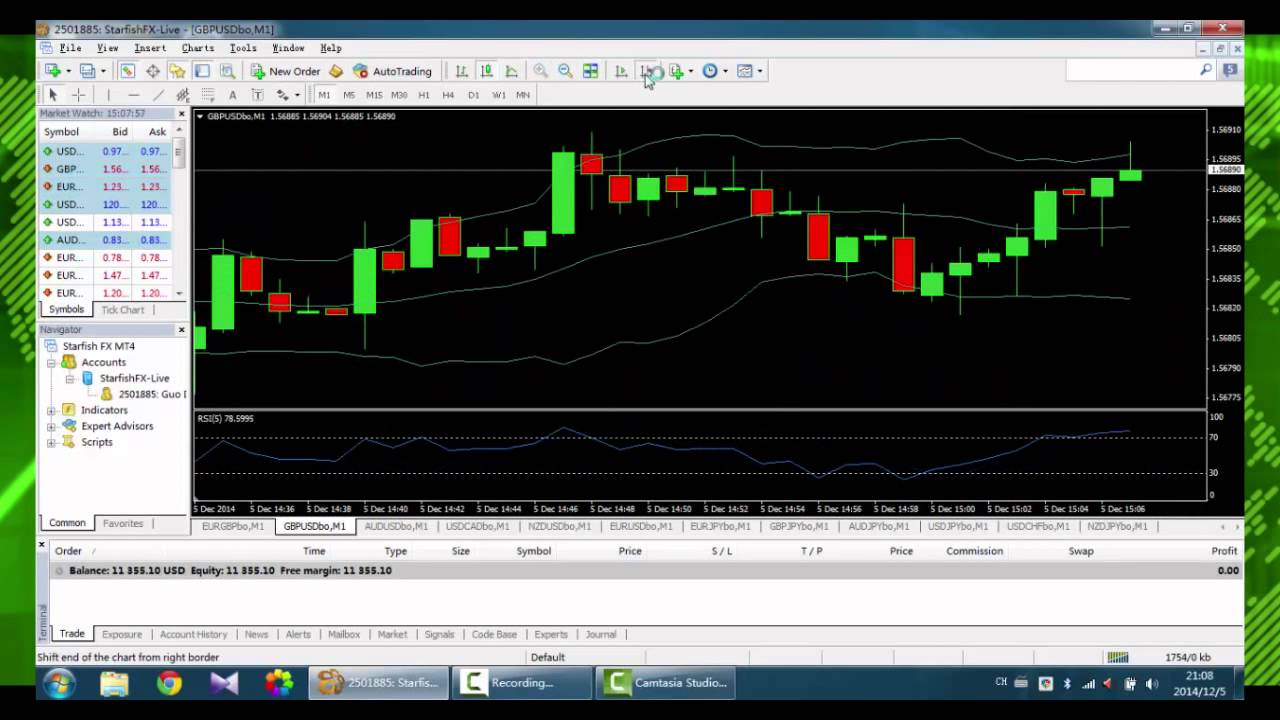Screen dimensions: 1280x720
Task: Select the Text tool marked A
Action: (x=232, y=94)
